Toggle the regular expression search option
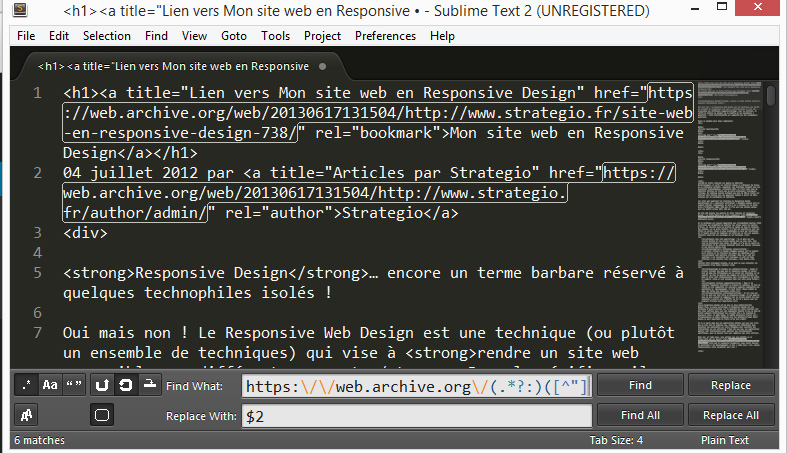 (x=24, y=385)
